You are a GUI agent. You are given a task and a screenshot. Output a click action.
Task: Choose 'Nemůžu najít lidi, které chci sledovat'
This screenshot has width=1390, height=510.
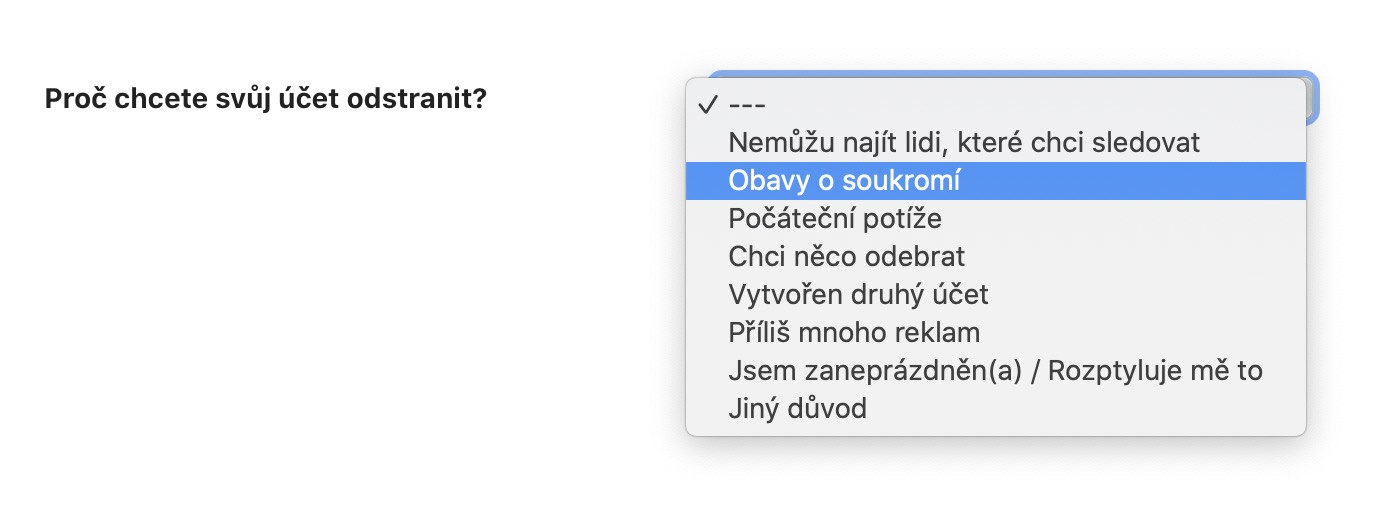click(964, 143)
